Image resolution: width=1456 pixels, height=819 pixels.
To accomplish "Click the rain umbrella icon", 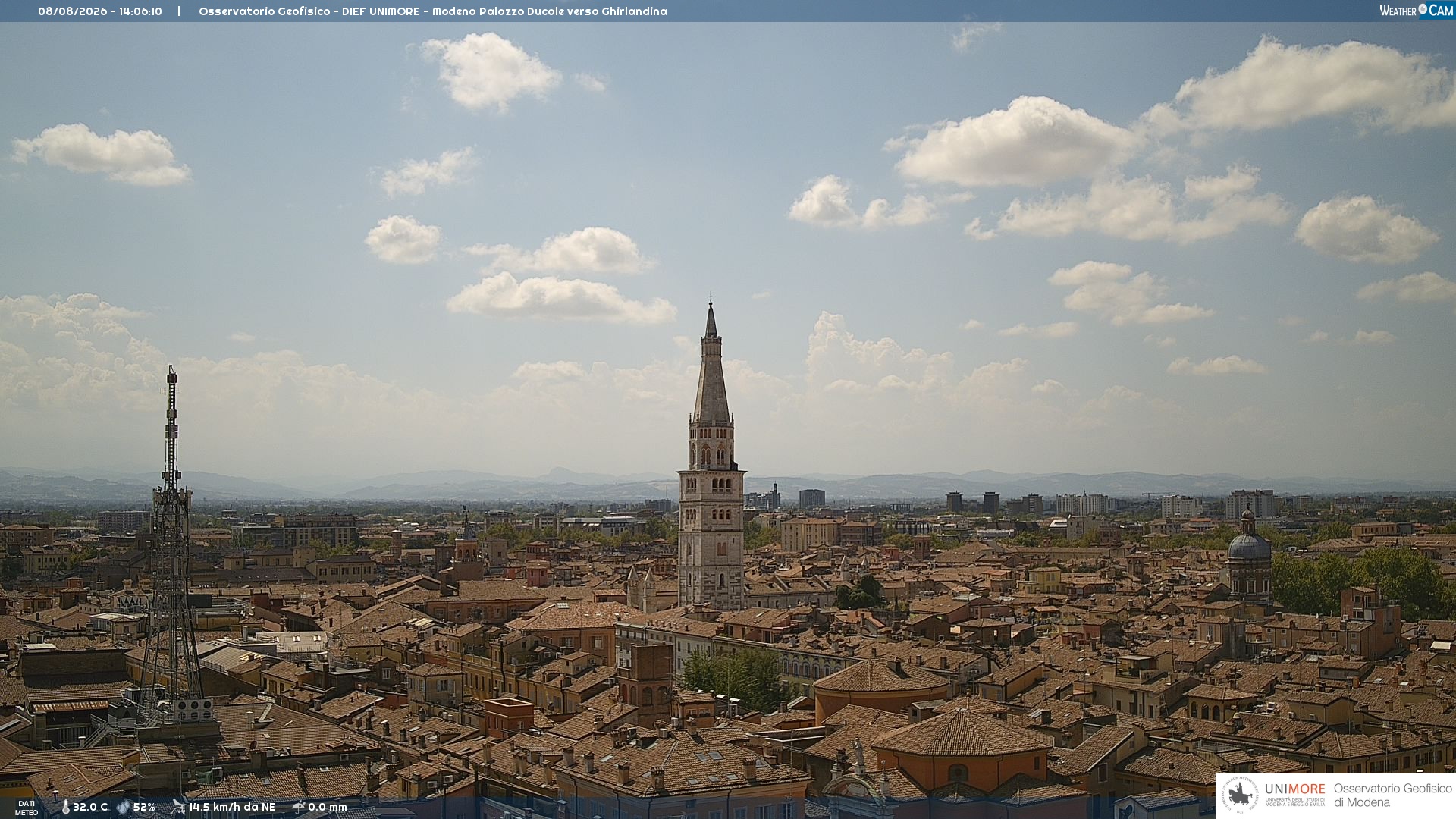I will (x=299, y=807).
